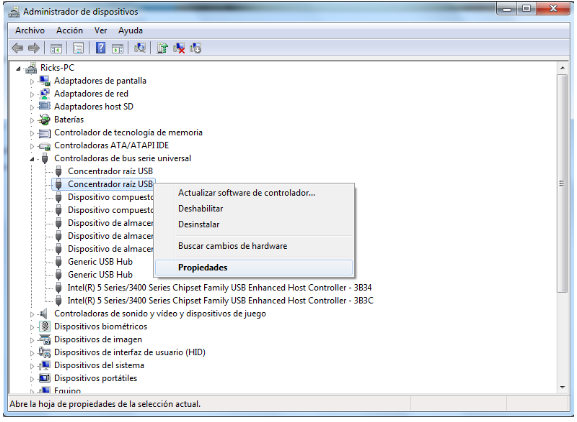Screen dimensions: 577x422
Task: Click the uninstall device red-X toolbar icon
Action: (179, 48)
